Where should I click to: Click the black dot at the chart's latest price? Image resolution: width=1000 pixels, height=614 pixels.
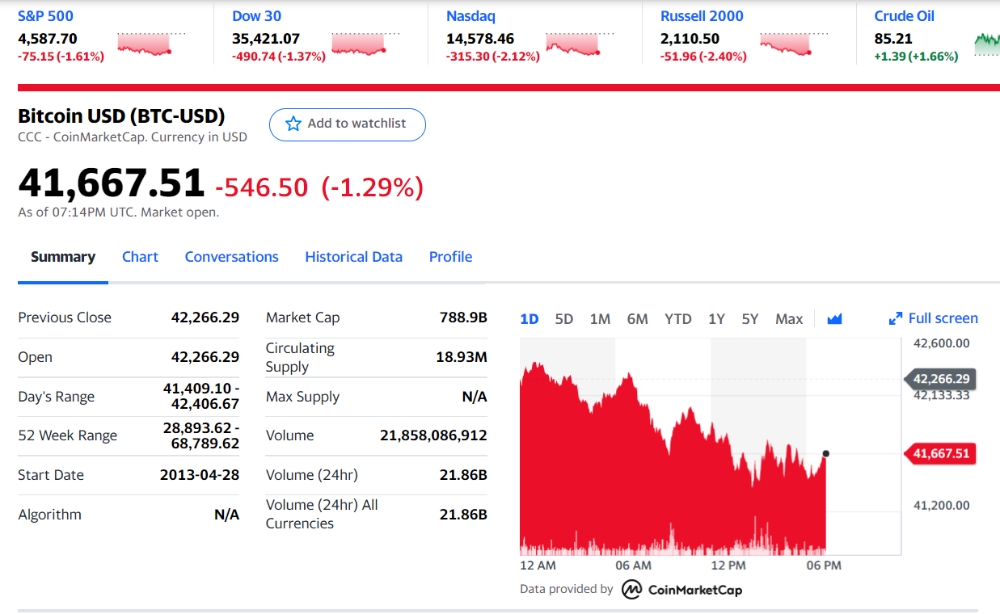coord(826,453)
